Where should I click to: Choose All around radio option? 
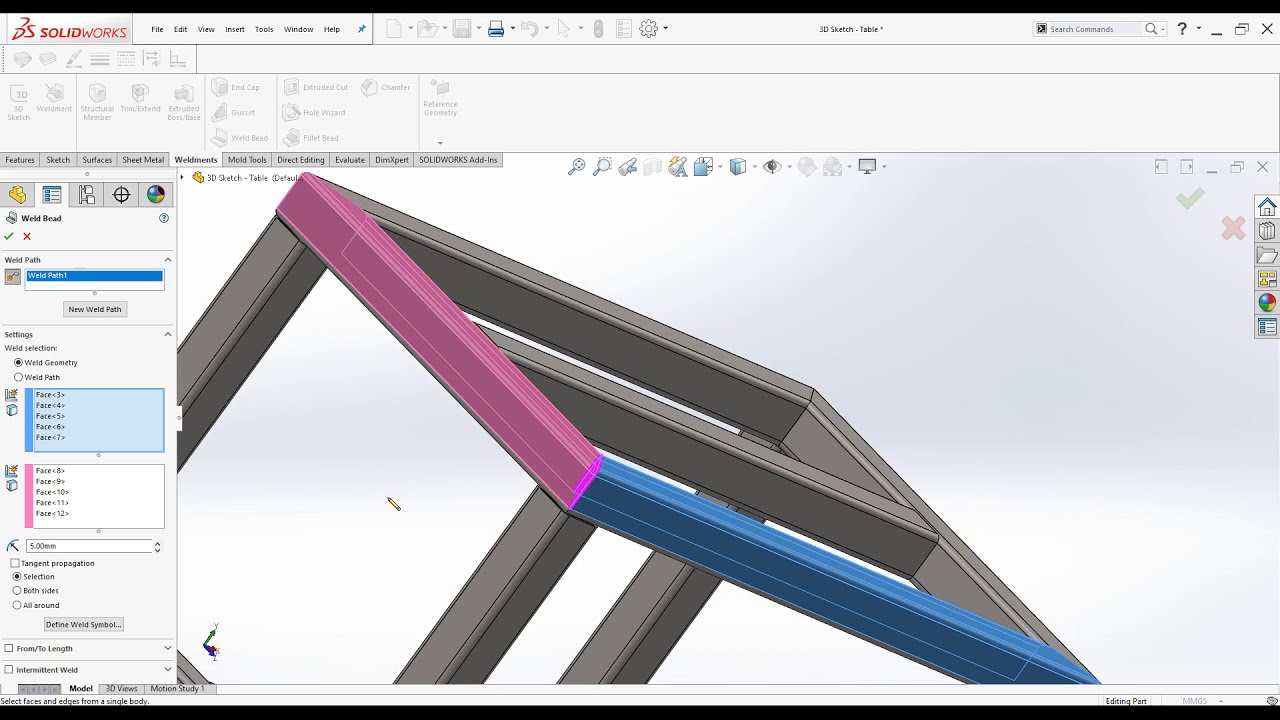[17, 605]
